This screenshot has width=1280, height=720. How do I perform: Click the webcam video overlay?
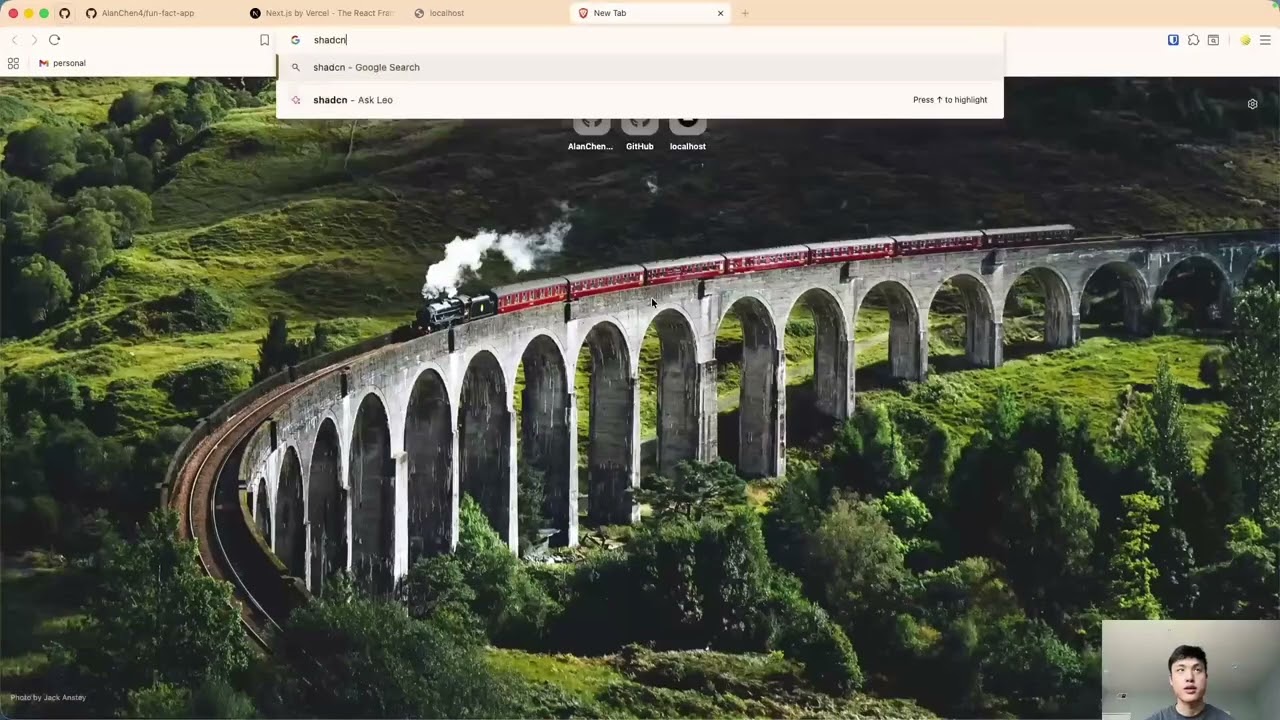pyautogui.click(x=1190, y=670)
